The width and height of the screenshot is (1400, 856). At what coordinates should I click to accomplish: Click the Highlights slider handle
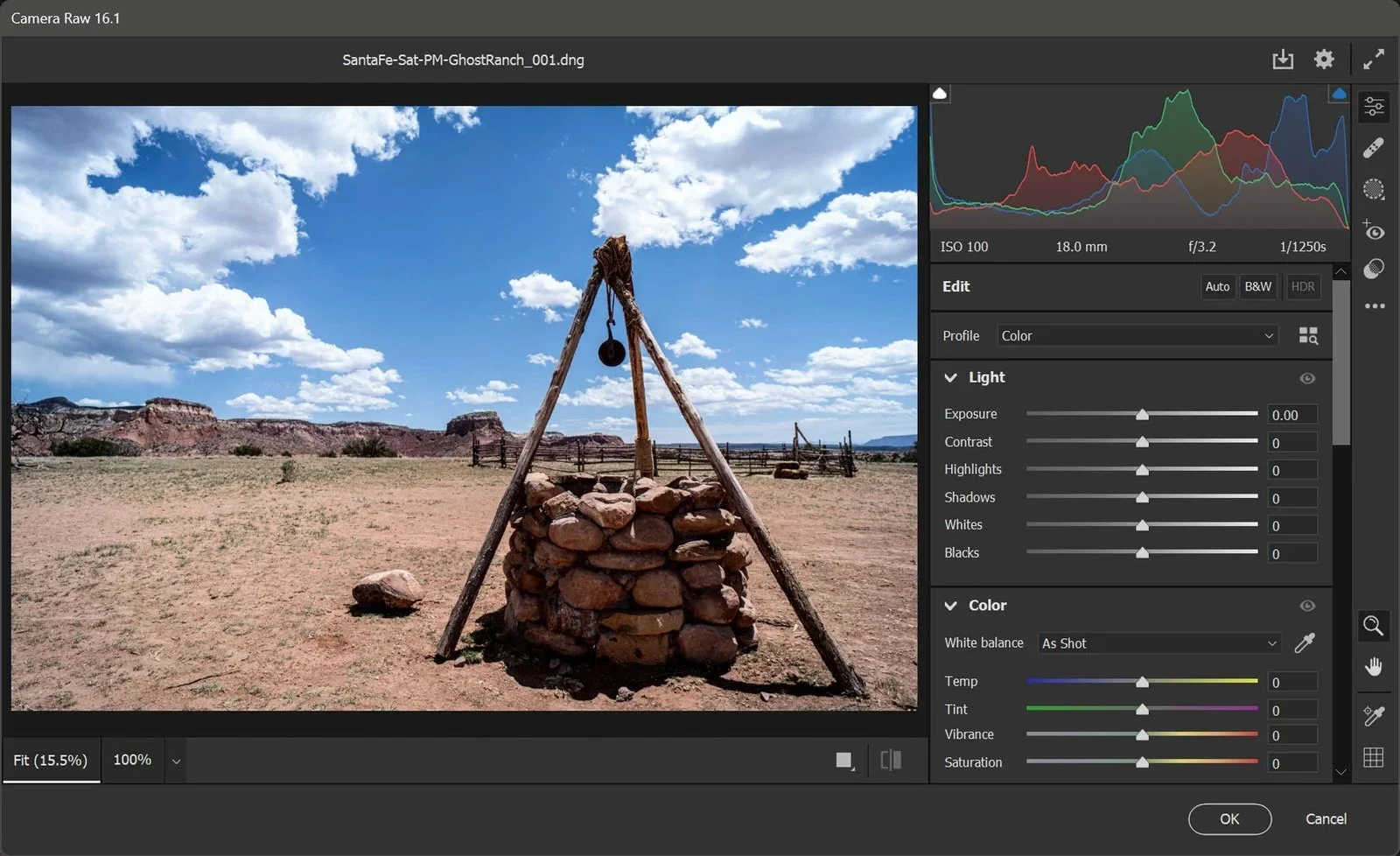[1142, 470]
